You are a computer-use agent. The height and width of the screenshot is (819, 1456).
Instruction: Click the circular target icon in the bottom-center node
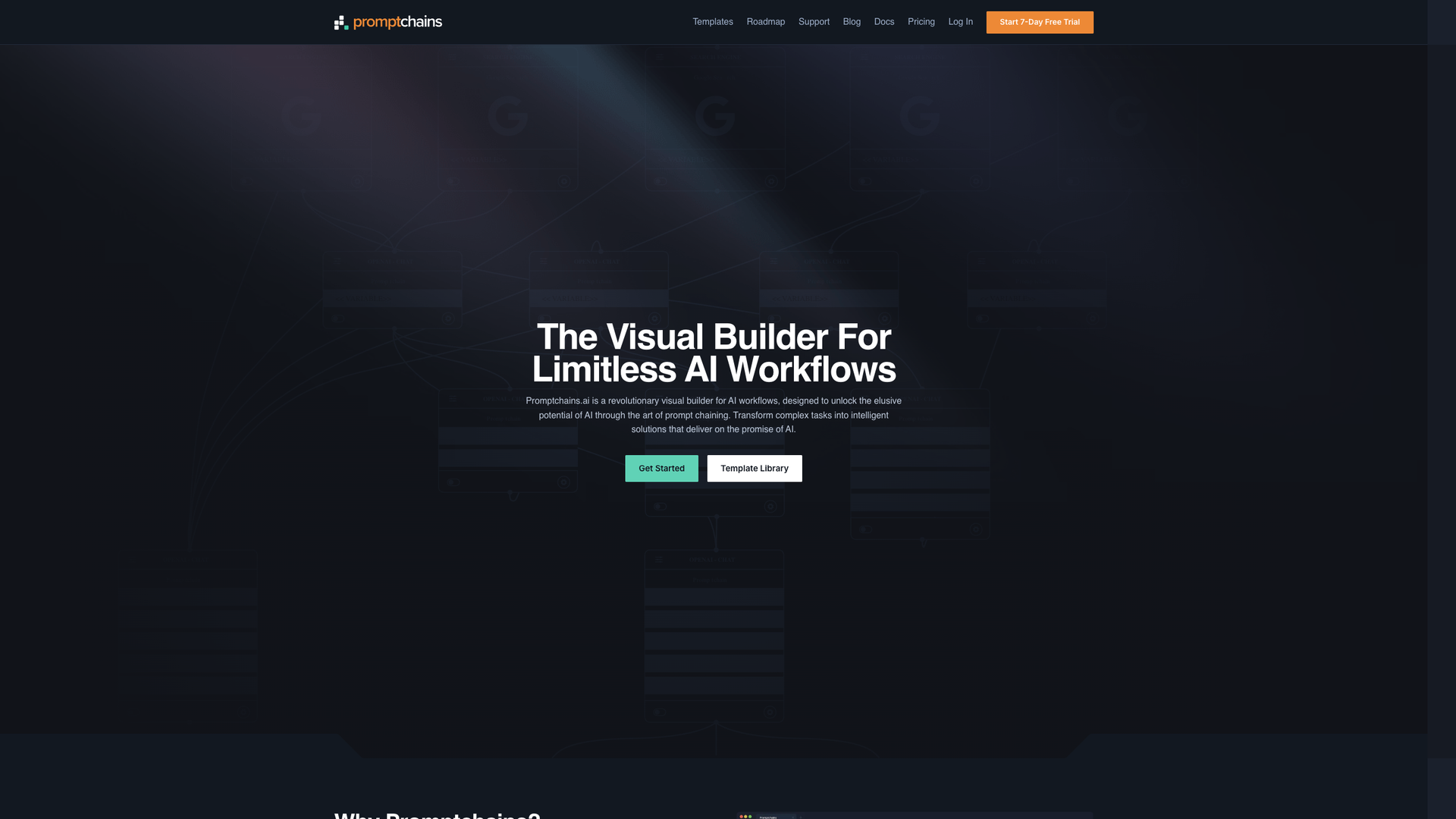click(769, 712)
